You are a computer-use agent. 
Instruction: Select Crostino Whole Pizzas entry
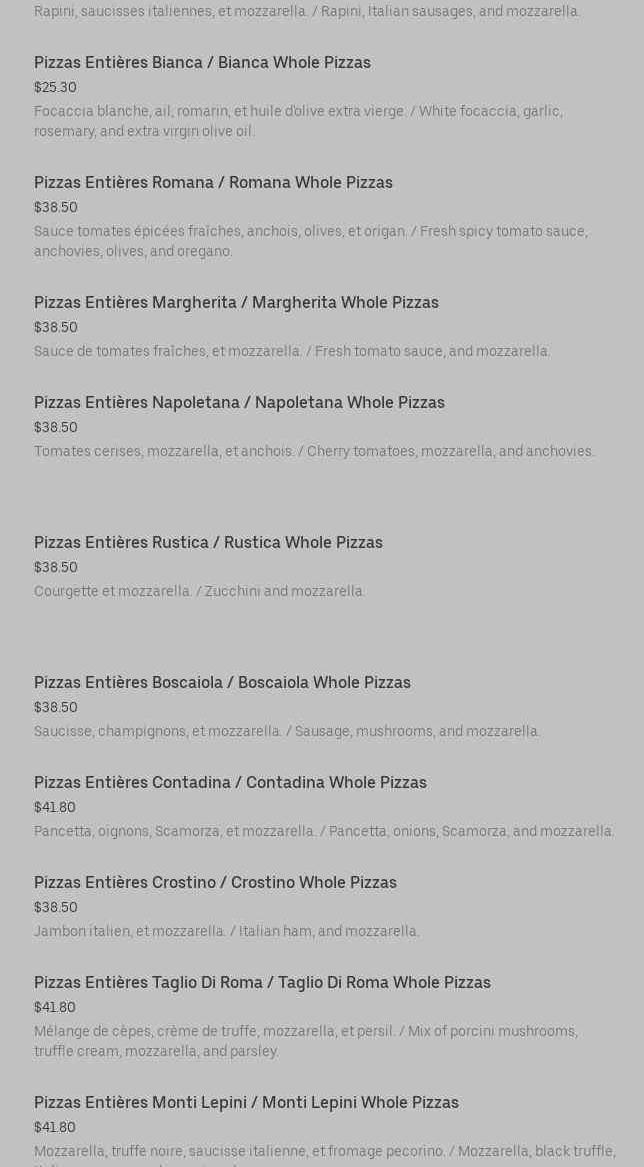[x=215, y=882]
